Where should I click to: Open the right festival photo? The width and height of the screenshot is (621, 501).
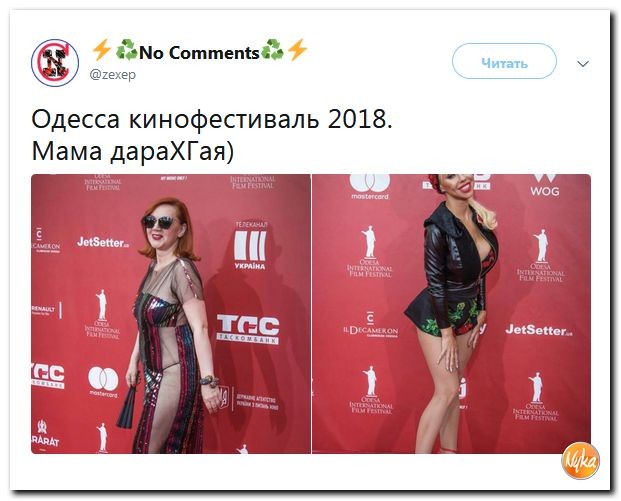pos(451,314)
